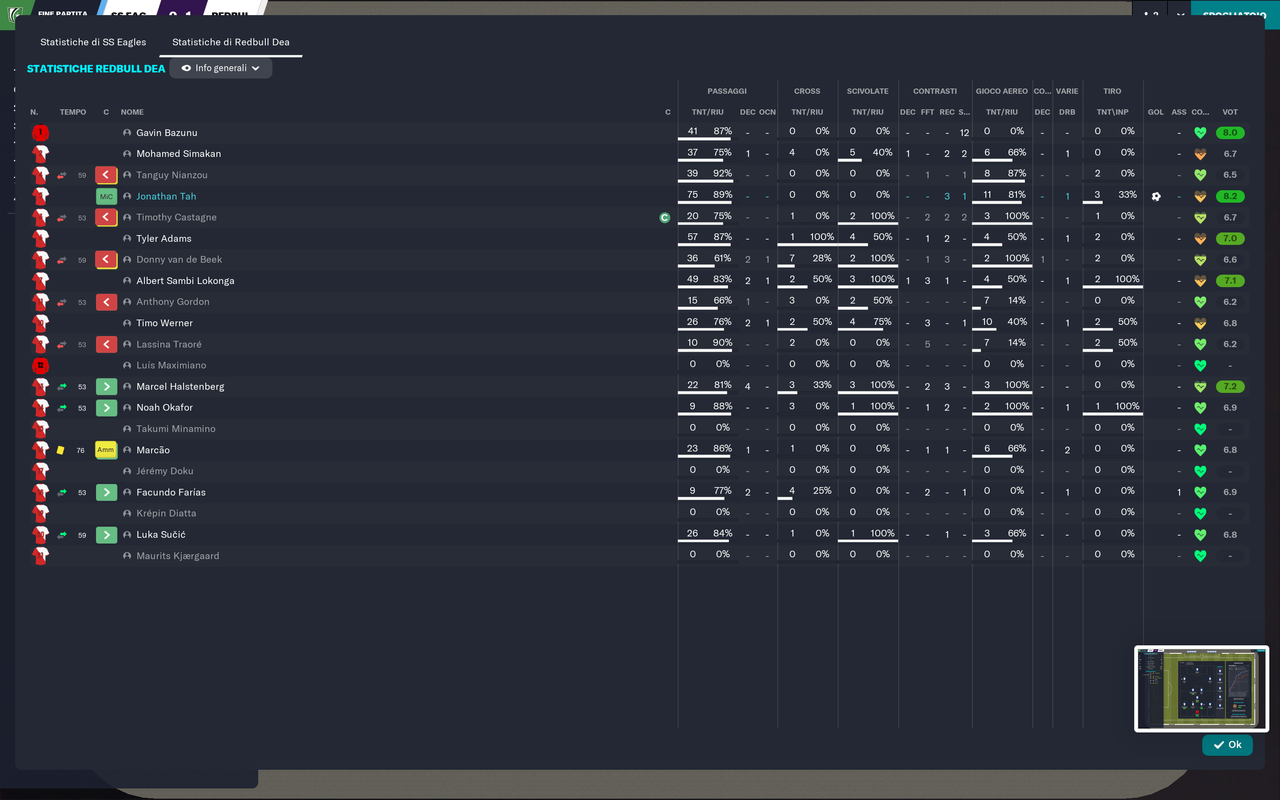Sort by the GOL column header
Viewport: 1280px width, 800px height.
[1156, 112]
